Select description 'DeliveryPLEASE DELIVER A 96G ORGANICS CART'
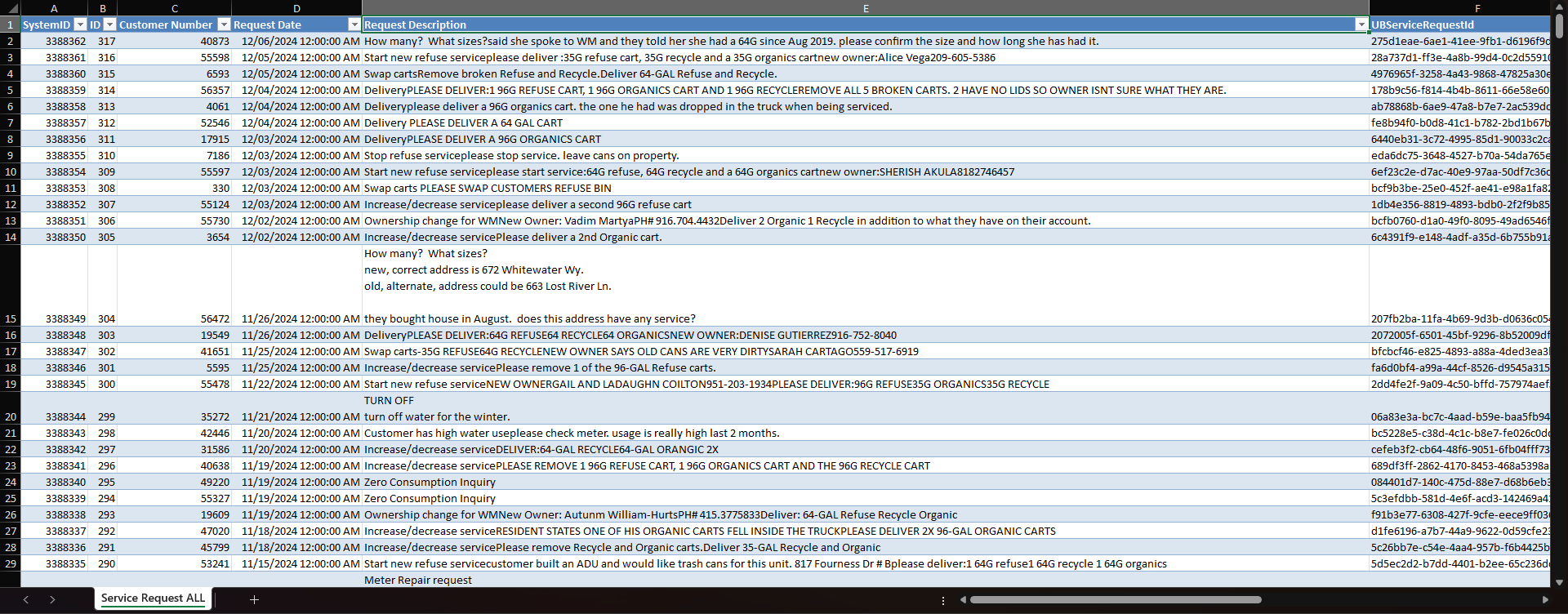 click(x=866, y=139)
